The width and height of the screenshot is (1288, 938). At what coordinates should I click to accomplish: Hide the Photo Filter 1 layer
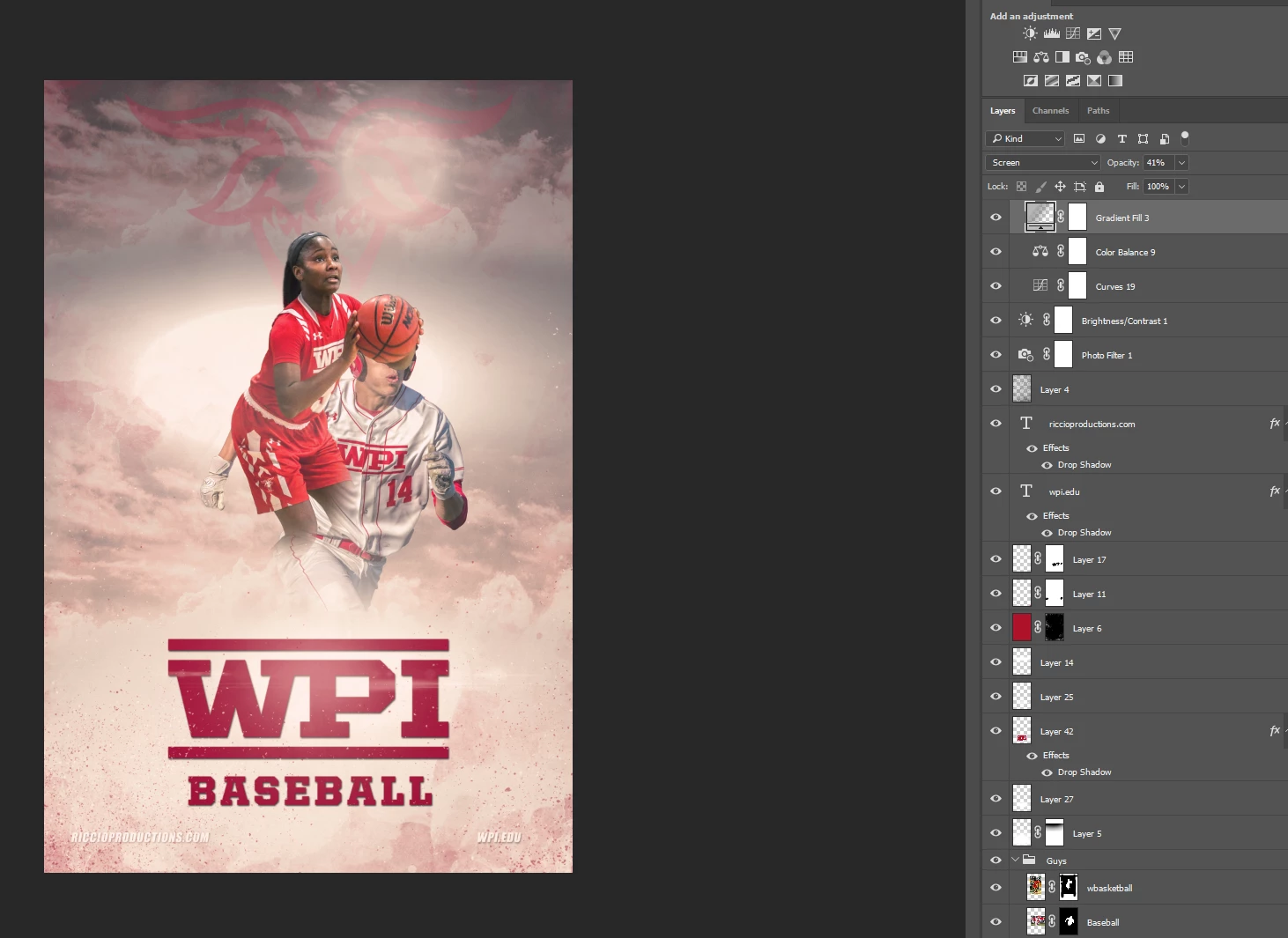pos(996,355)
